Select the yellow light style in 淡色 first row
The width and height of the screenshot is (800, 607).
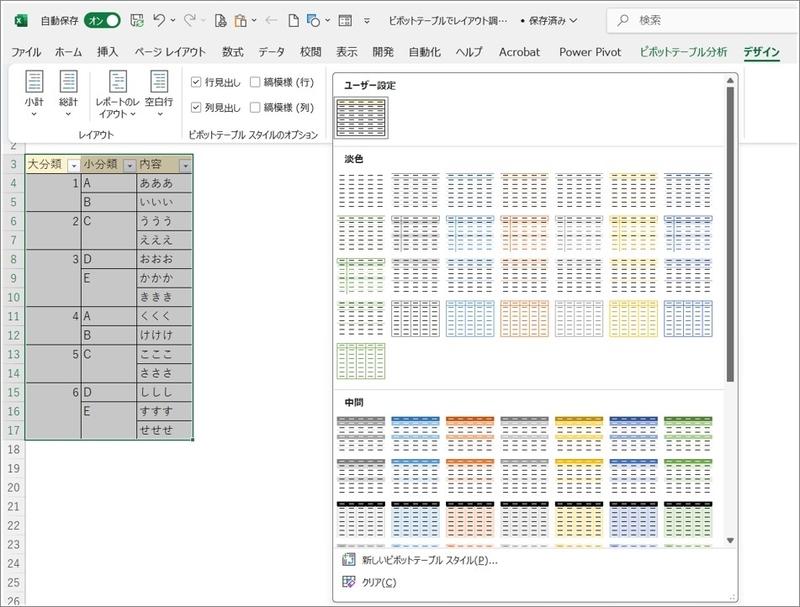coord(634,191)
